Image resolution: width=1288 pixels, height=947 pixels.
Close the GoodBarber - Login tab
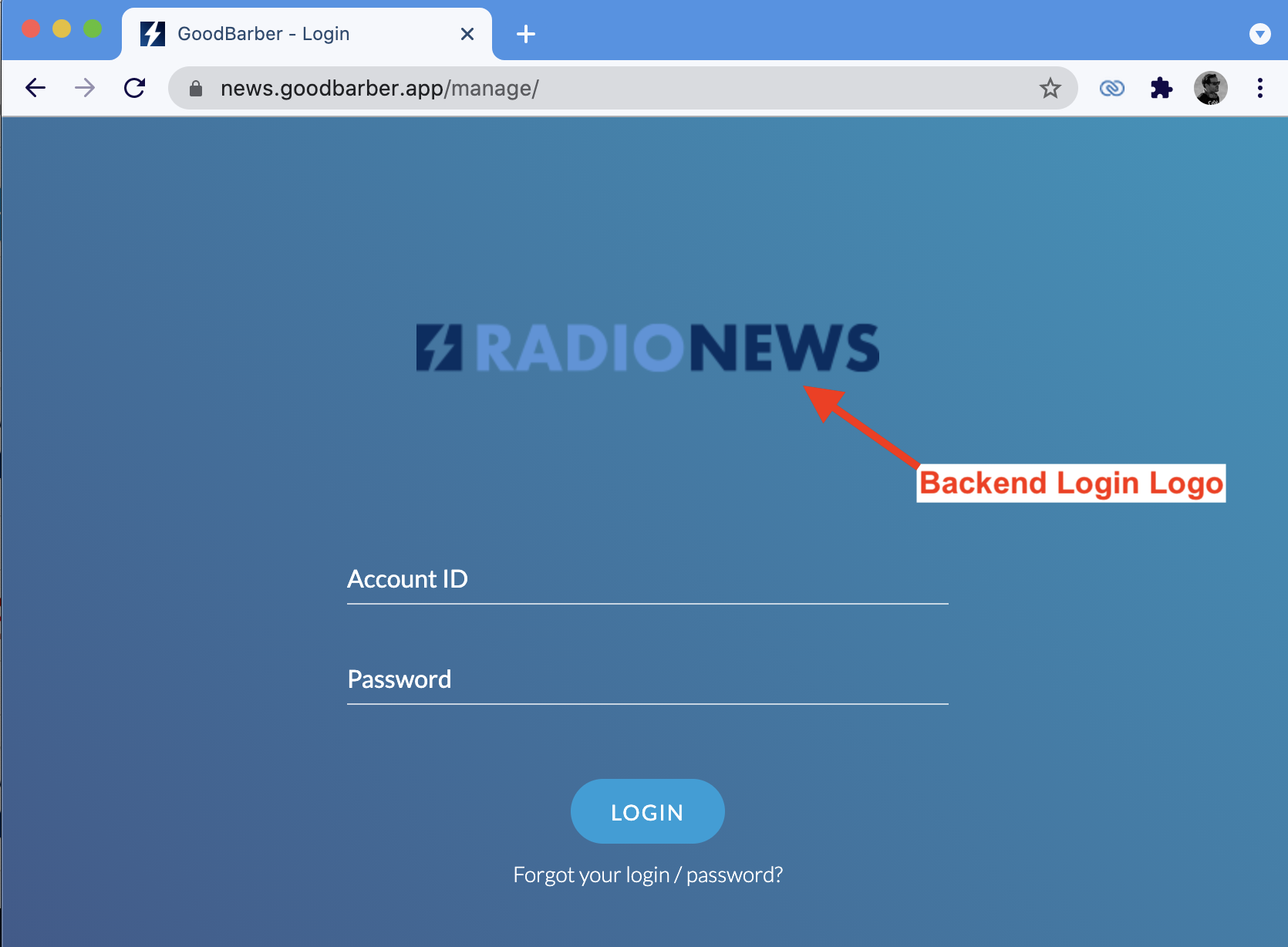(467, 34)
